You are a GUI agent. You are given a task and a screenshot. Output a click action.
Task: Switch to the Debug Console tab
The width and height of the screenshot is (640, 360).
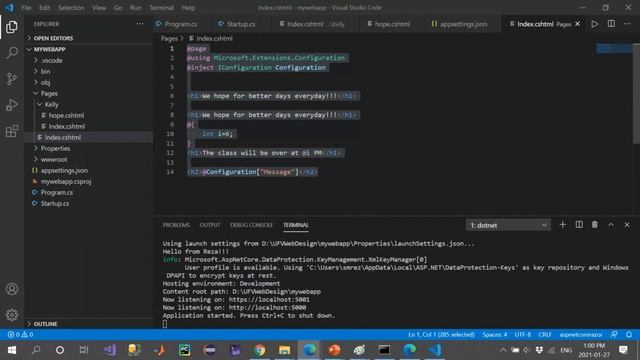coord(251,225)
